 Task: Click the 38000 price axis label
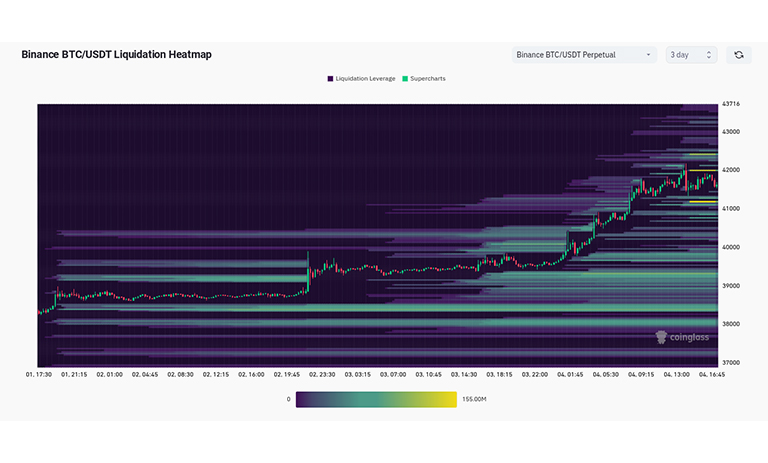click(x=731, y=324)
